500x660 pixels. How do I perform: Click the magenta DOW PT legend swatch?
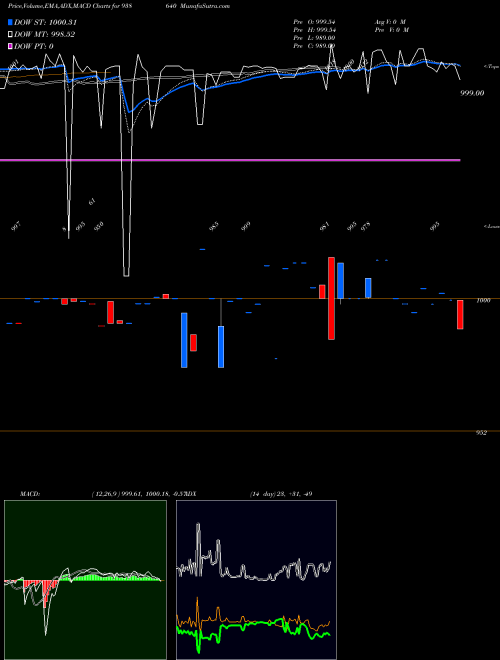pyautogui.click(x=10, y=46)
